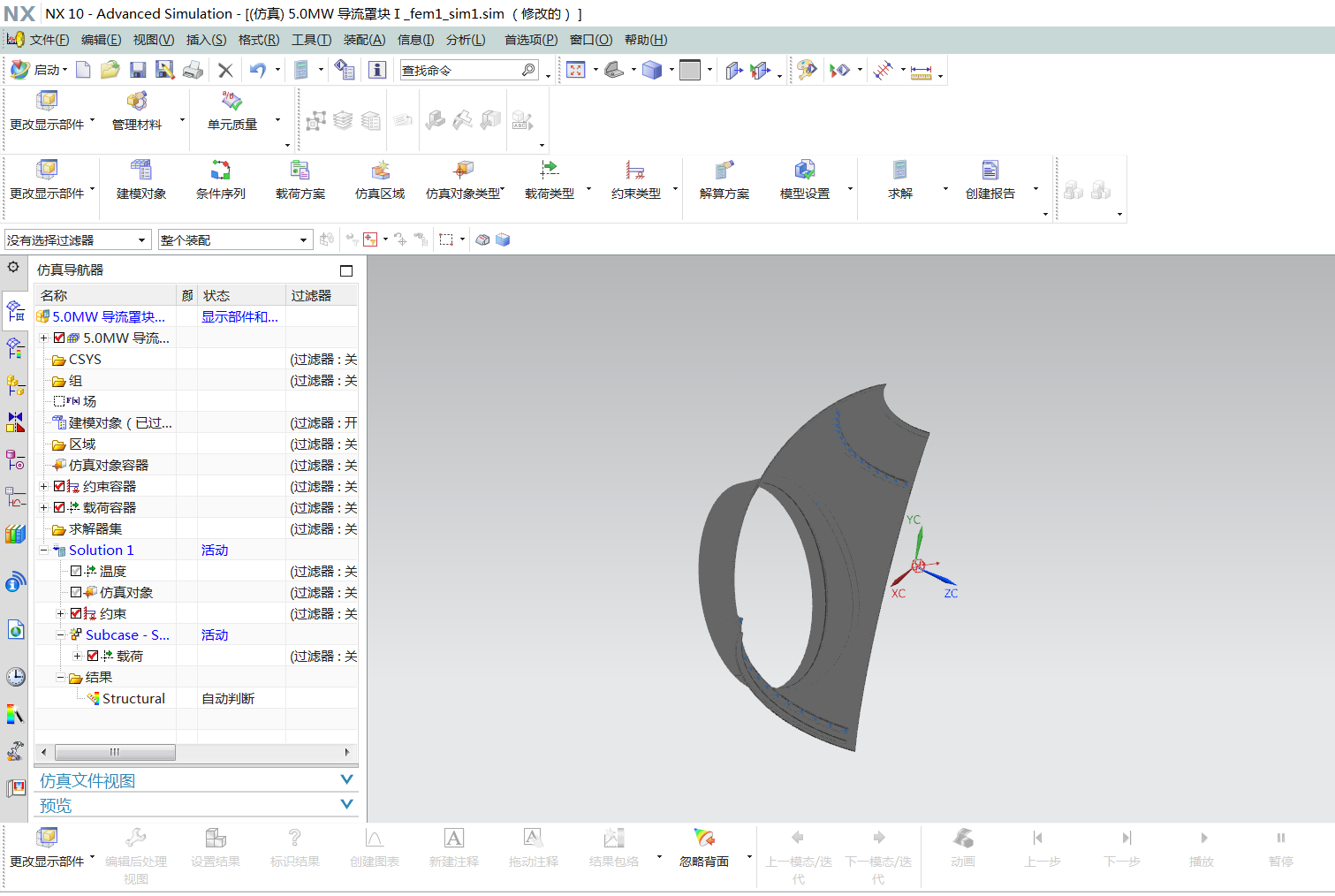Click the scrollbar right arrow in navigator
This screenshot has width=1335, height=896.
[347, 752]
